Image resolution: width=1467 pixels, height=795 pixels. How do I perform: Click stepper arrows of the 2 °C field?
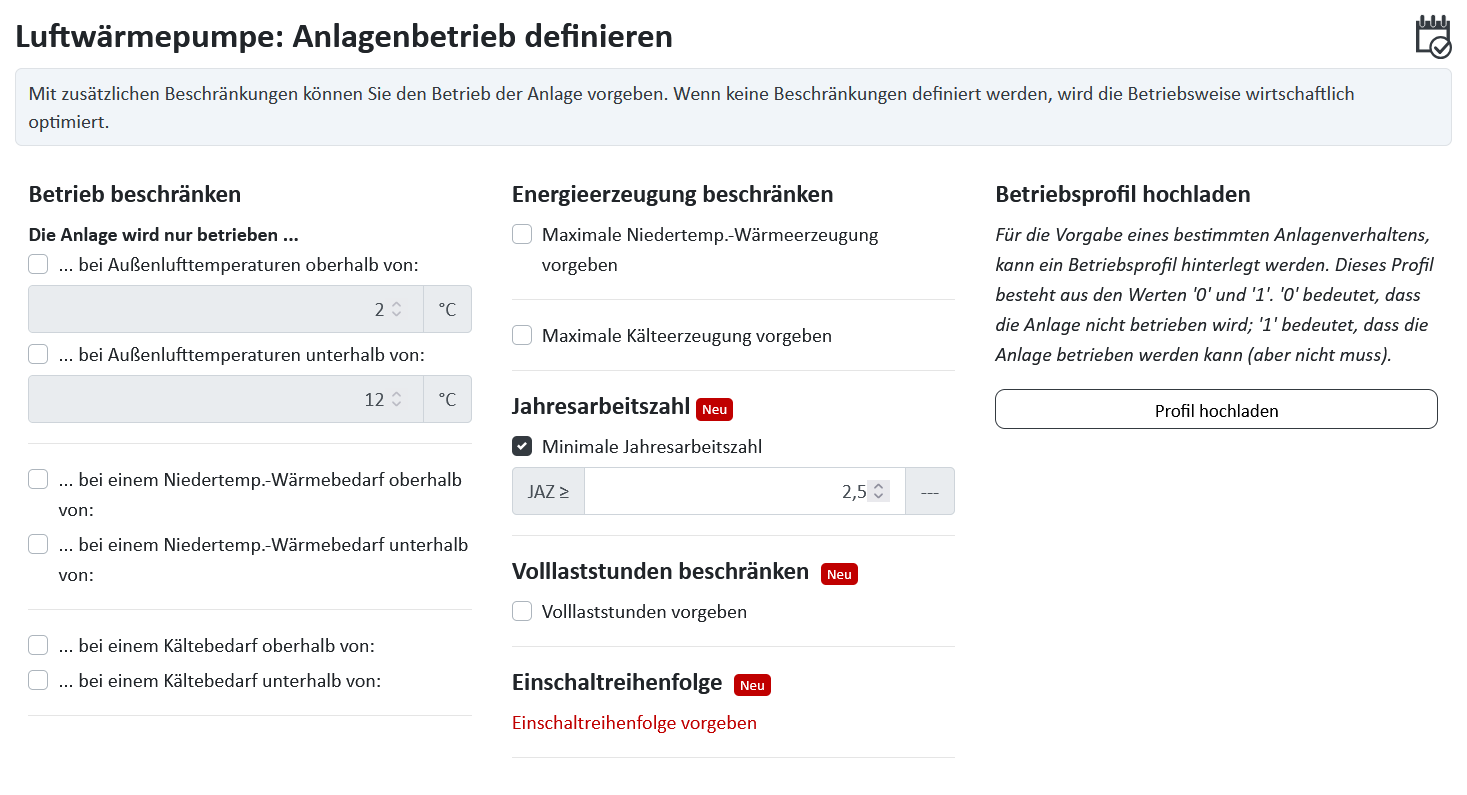(x=396, y=309)
